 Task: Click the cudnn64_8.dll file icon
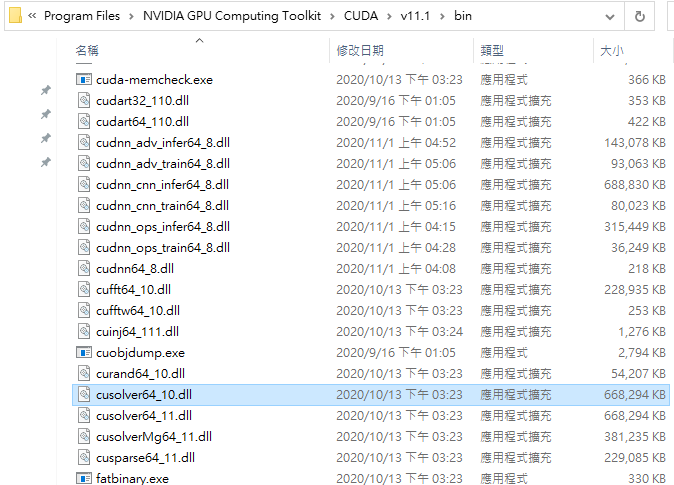click(84, 269)
